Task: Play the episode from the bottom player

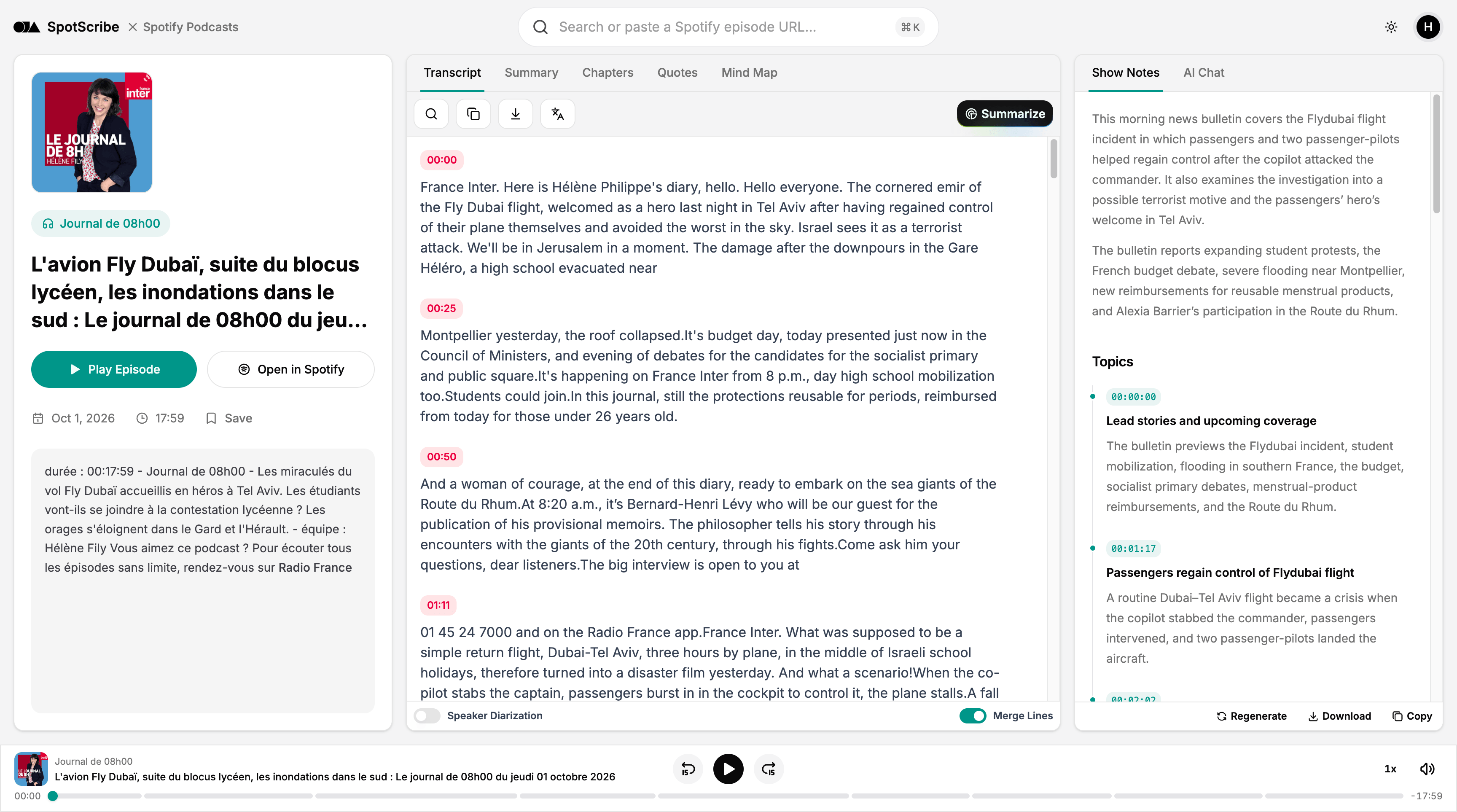Action: pyautogui.click(x=728, y=769)
